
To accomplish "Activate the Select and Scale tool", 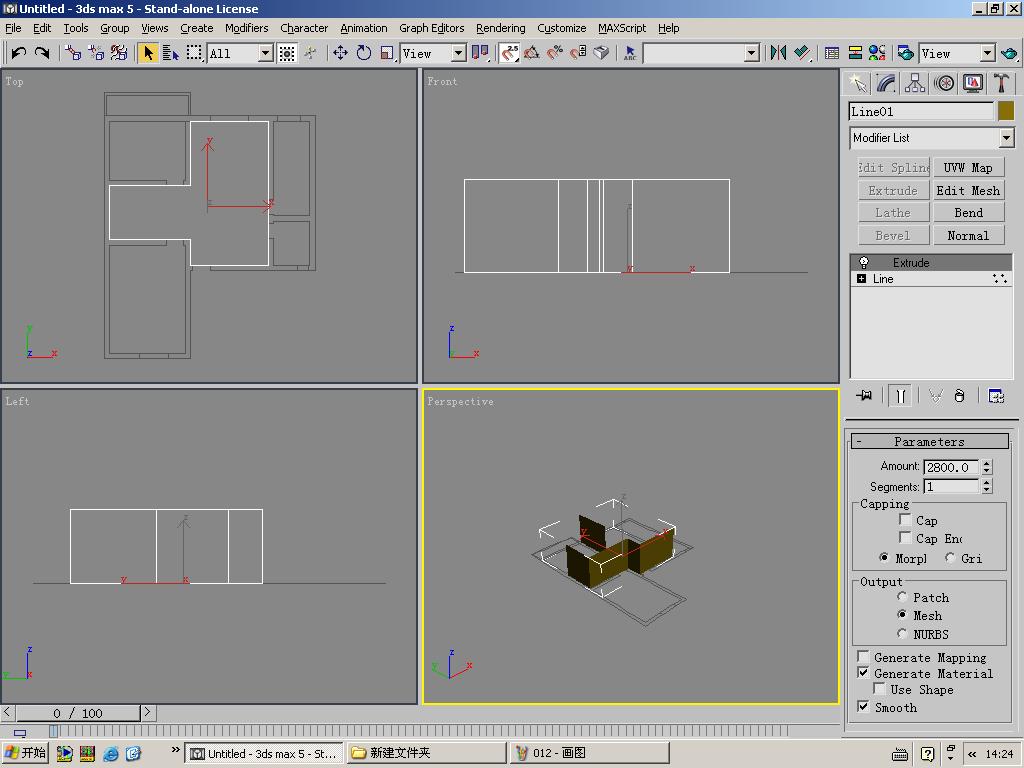I will [x=387, y=53].
